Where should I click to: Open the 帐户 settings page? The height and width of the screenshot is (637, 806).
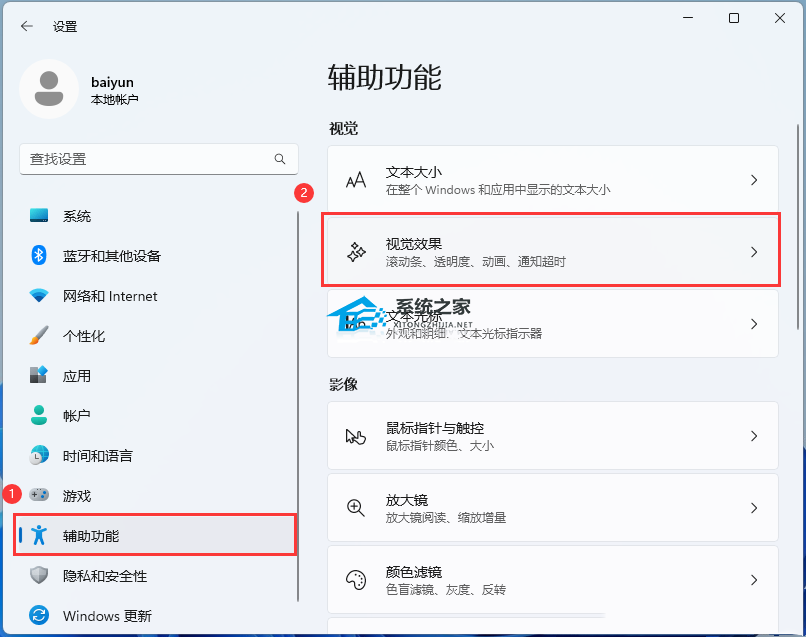point(77,416)
